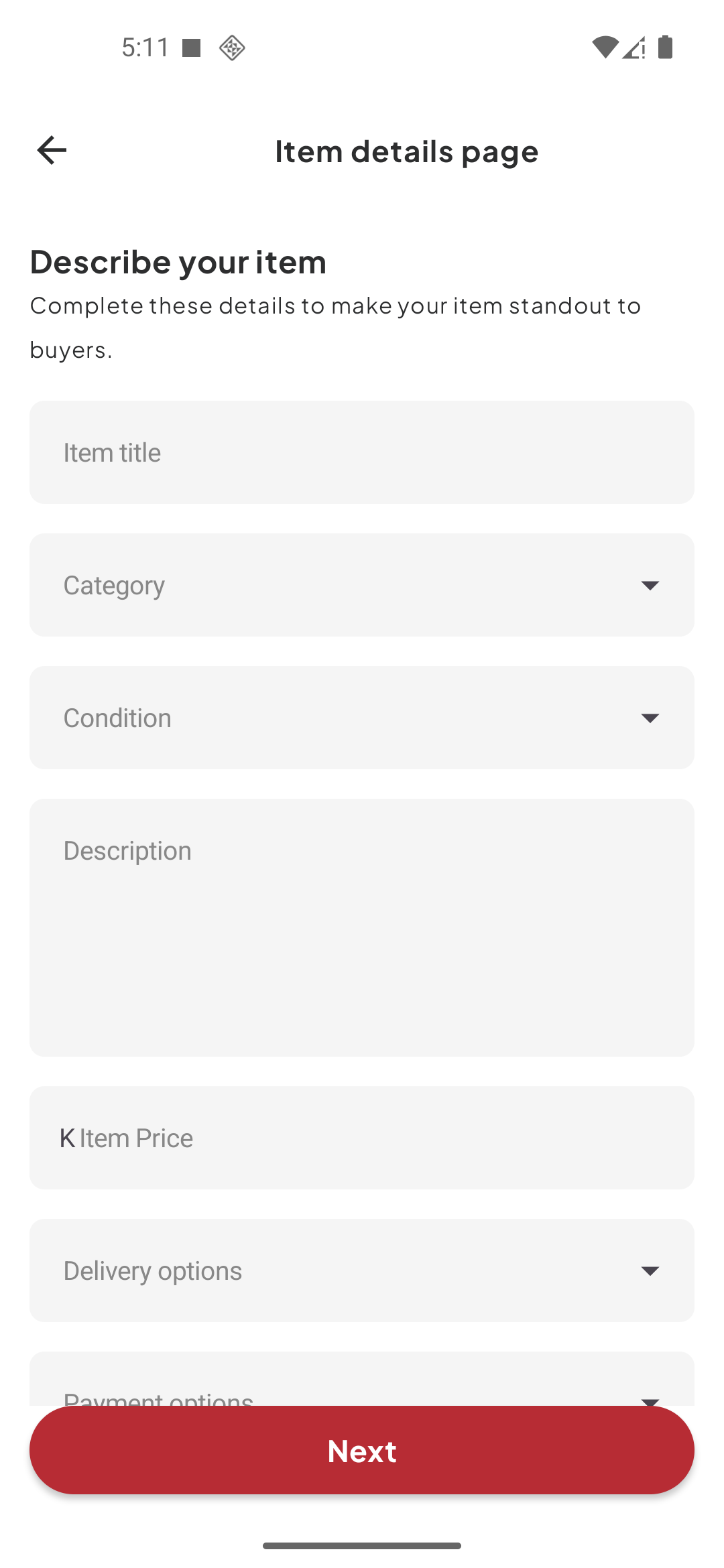Tap the cellular signal icon
Image resolution: width=724 pixels, height=1568 pixels.
[634, 48]
